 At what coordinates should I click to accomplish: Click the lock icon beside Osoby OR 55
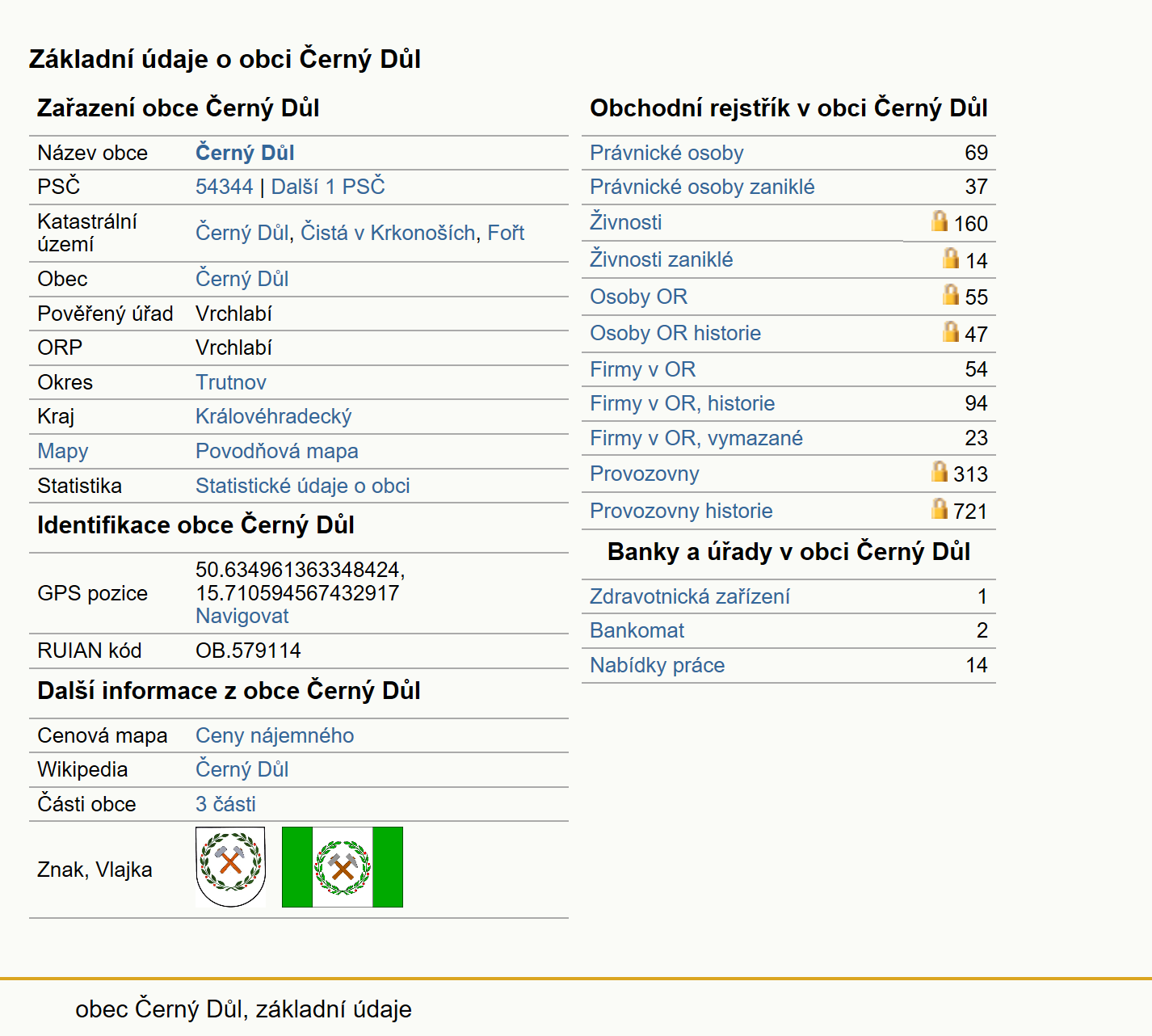(951, 294)
